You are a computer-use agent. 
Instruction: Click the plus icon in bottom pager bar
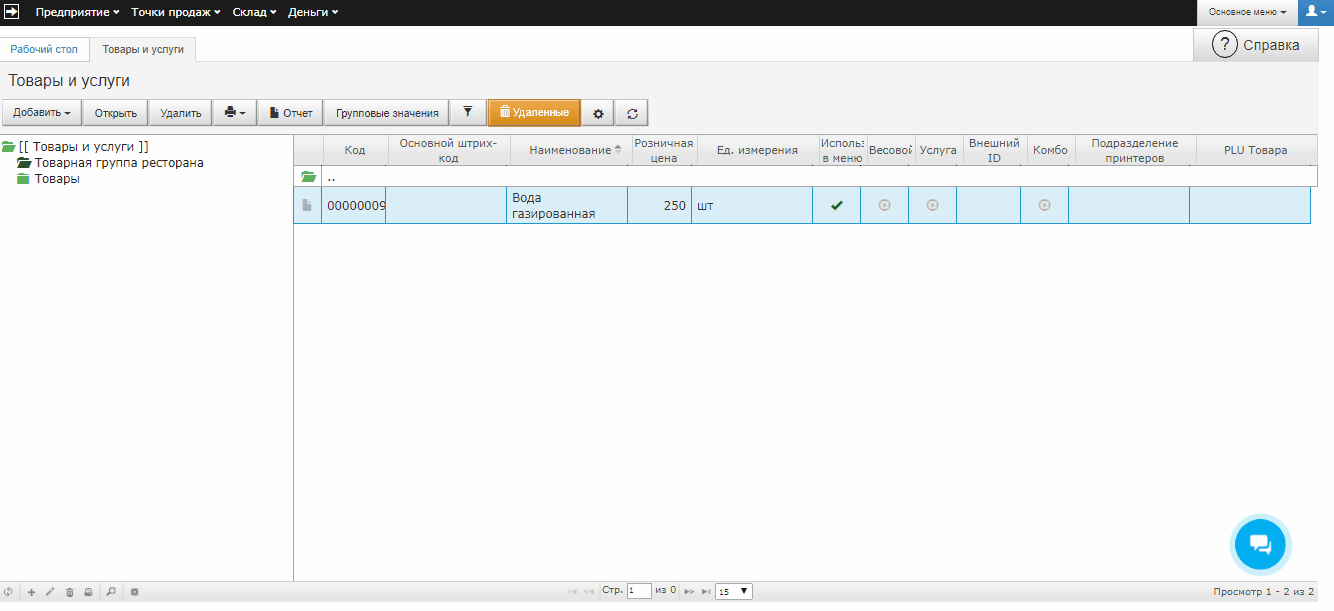31,592
